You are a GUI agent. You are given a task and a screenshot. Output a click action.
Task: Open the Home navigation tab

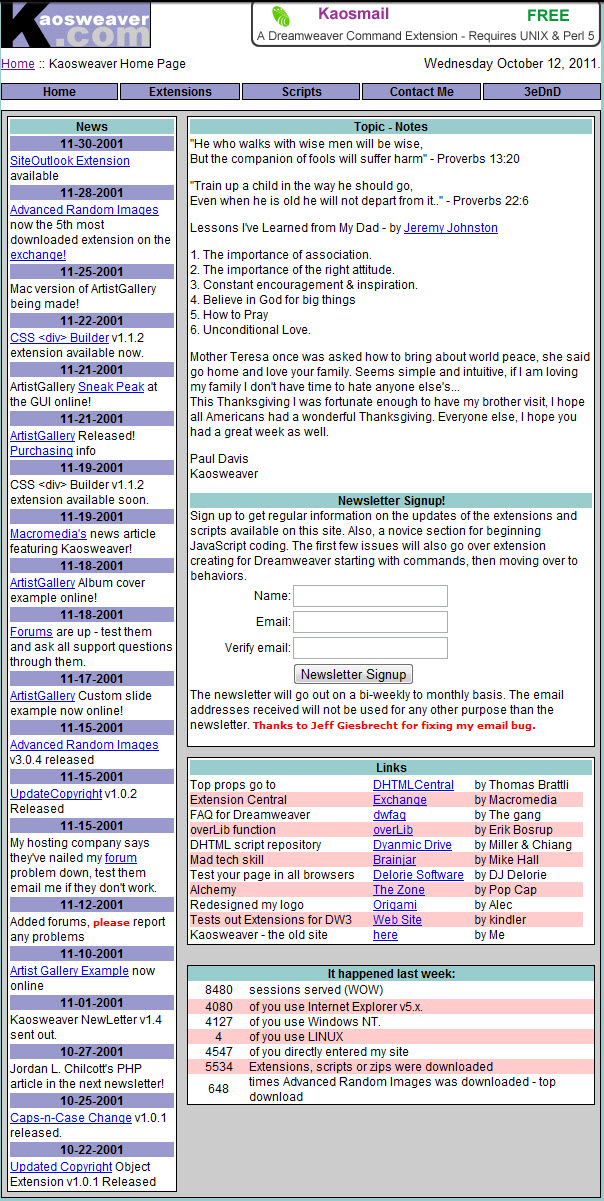(x=59, y=92)
